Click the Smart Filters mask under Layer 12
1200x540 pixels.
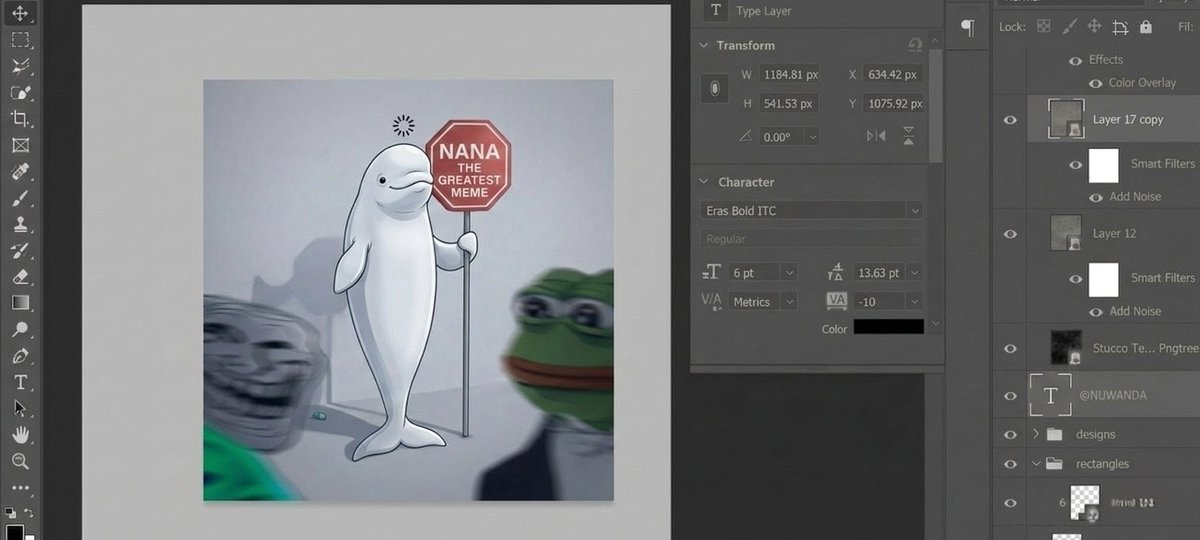[1103, 278]
